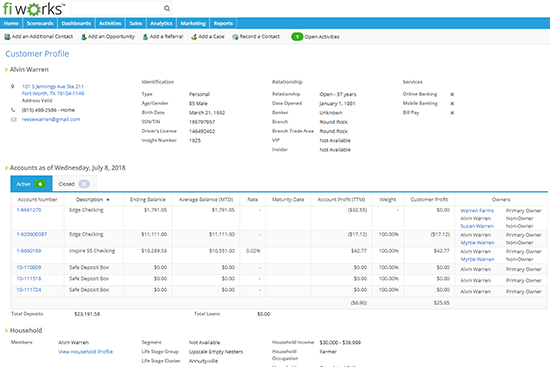Screen dimensions: 550x367
Task: Click the Record a Contact icon
Action: click(235, 36)
